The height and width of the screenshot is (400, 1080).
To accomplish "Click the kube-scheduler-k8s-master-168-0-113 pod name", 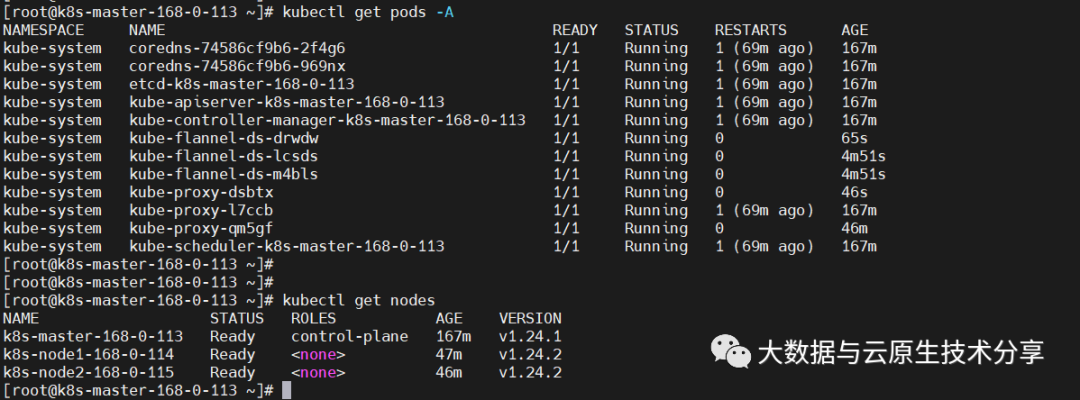I will tap(286, 246).
